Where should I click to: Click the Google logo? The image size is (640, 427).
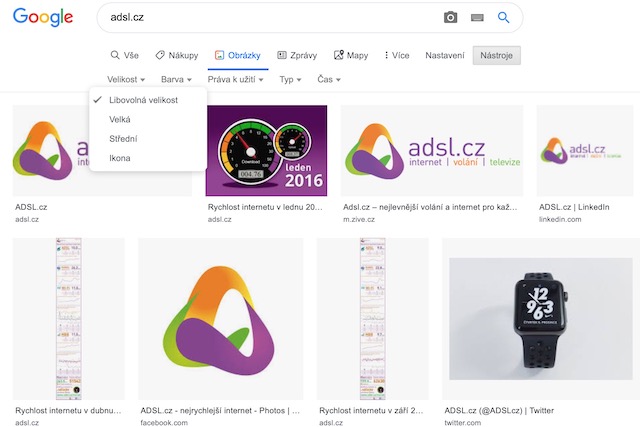(43, 17)
